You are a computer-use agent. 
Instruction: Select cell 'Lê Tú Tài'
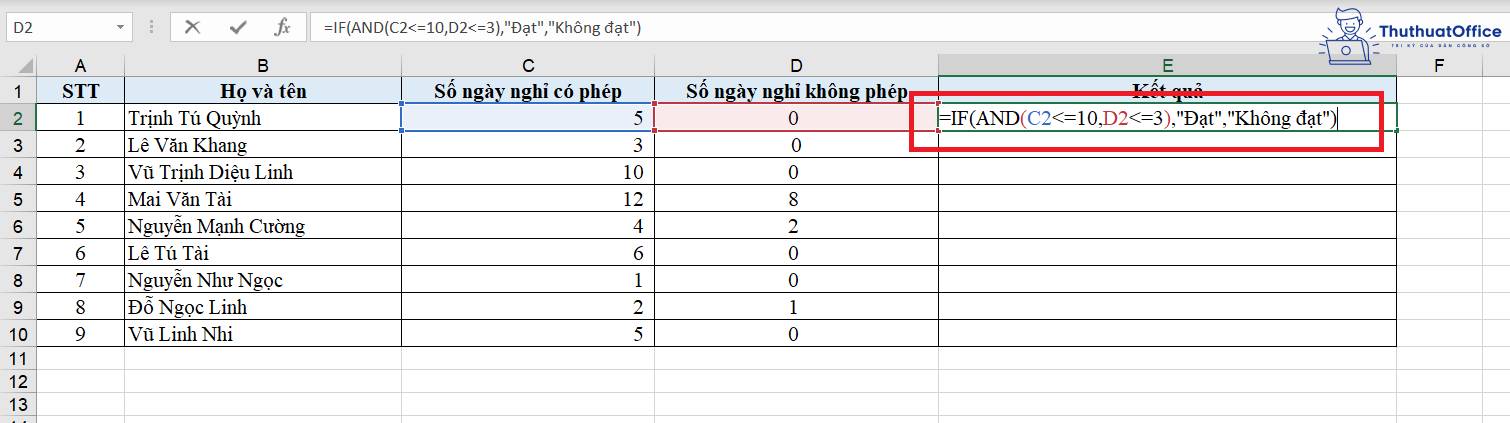(263, 253)
